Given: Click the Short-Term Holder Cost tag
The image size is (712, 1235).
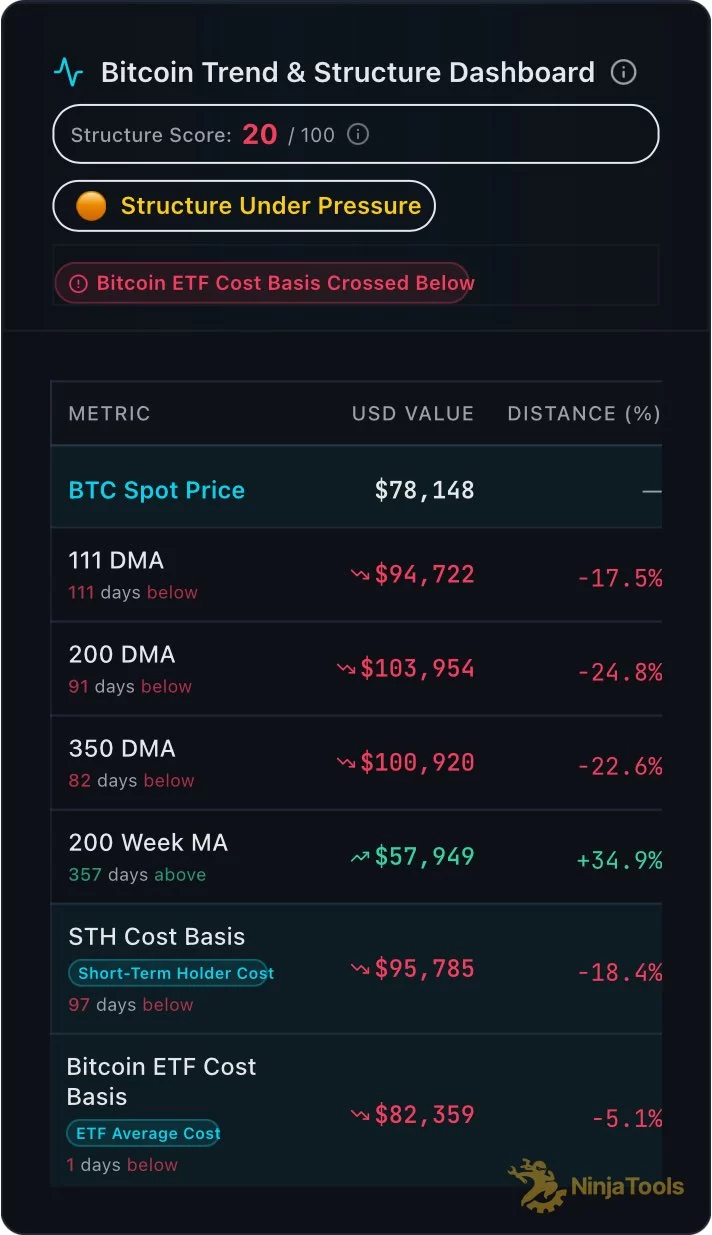Looking at the screenshot, I should coord(168,973).
